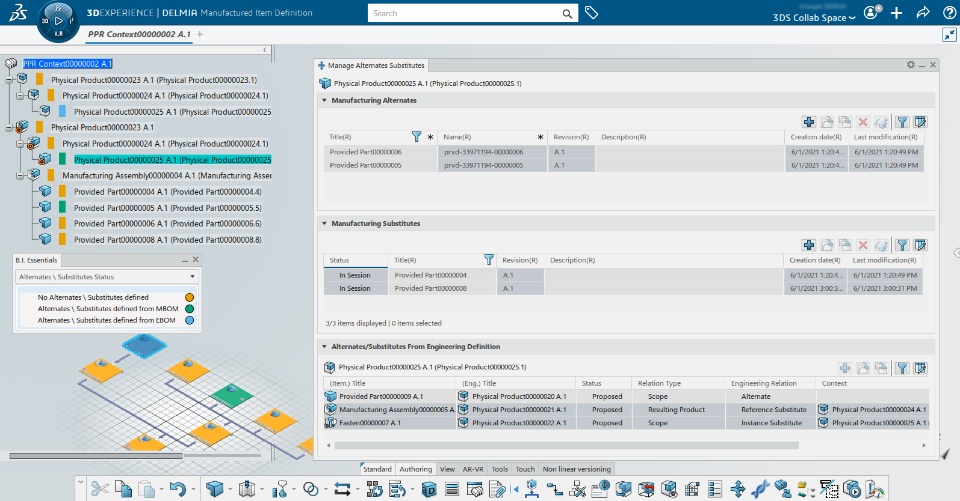The width and height of the screenshot is (960, 501).
Task: Click the blue cube icon in action bar
Action: 214,489
